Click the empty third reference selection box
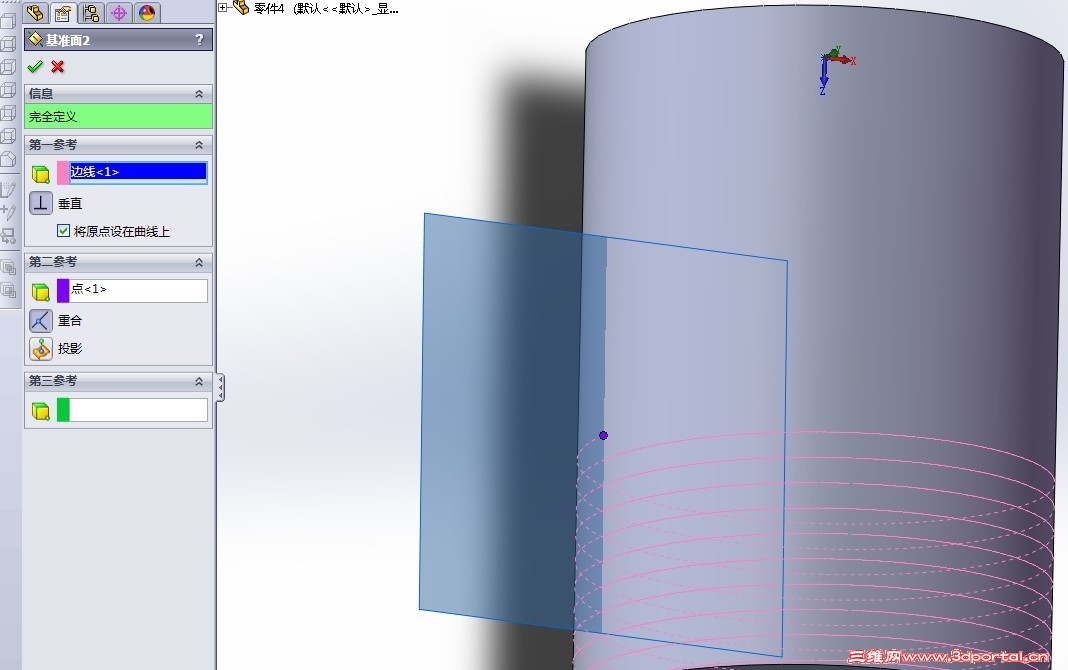 coord(138,410)
